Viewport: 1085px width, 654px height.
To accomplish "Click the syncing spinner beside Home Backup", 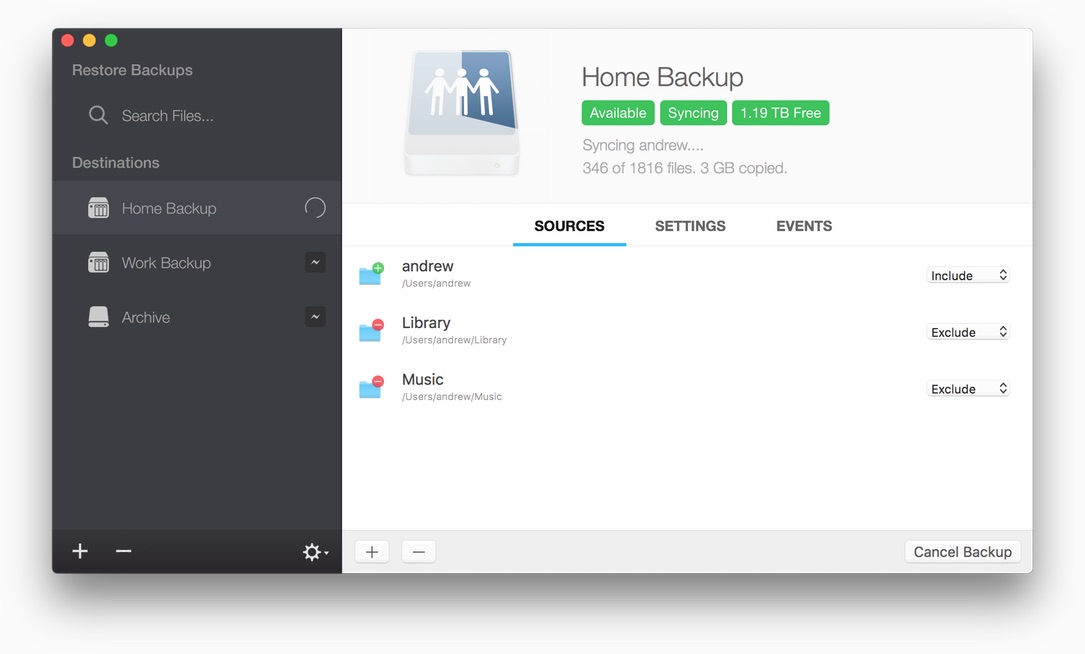I will click(315, 208).
